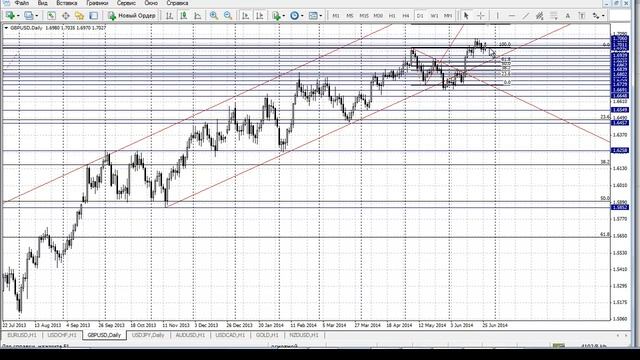This screenshot has height=360, width=640.
Task: Click the 1.6258 price level label
Action: point(620,151)
